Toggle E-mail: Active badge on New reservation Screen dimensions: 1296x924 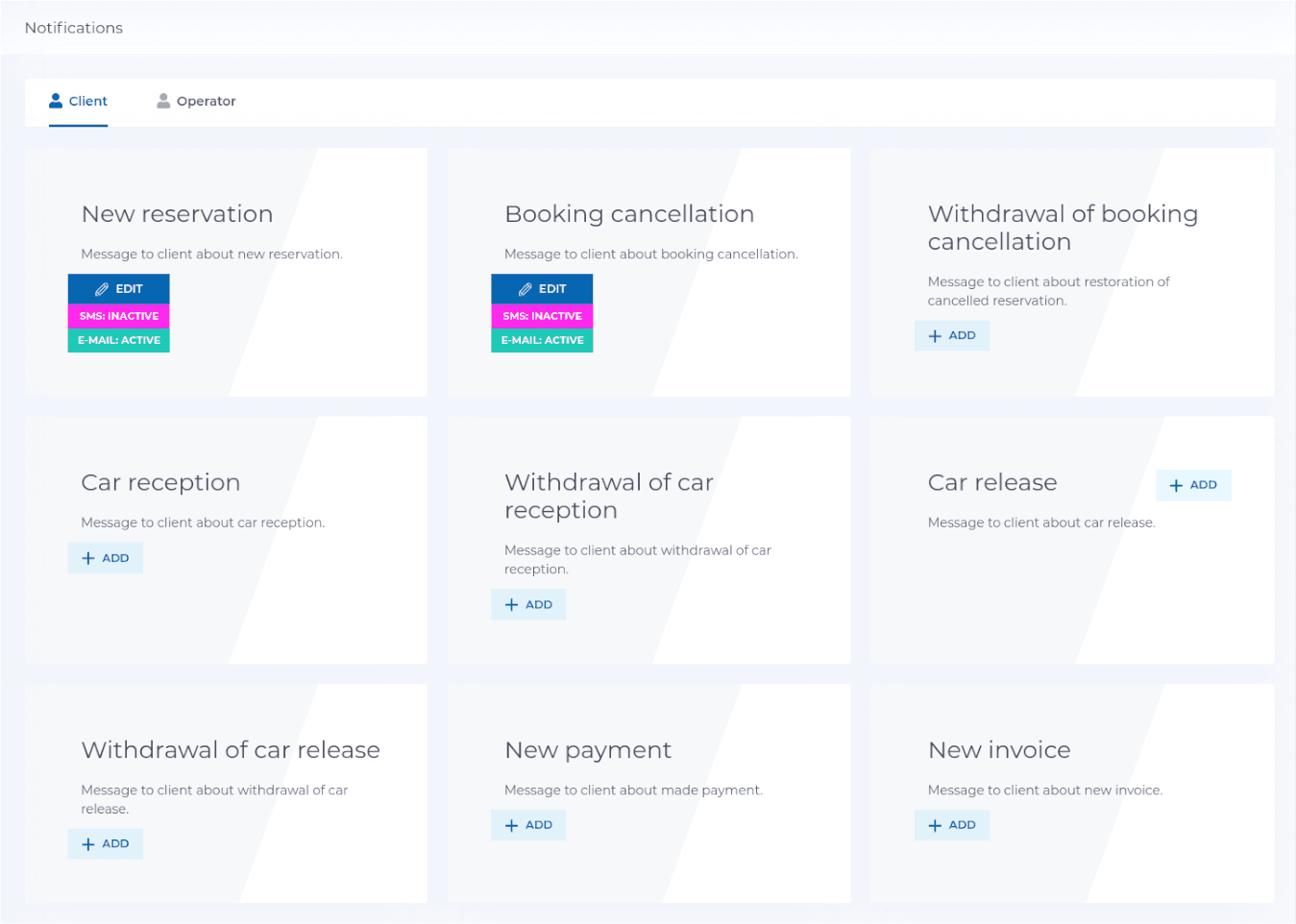coord(119,340)
